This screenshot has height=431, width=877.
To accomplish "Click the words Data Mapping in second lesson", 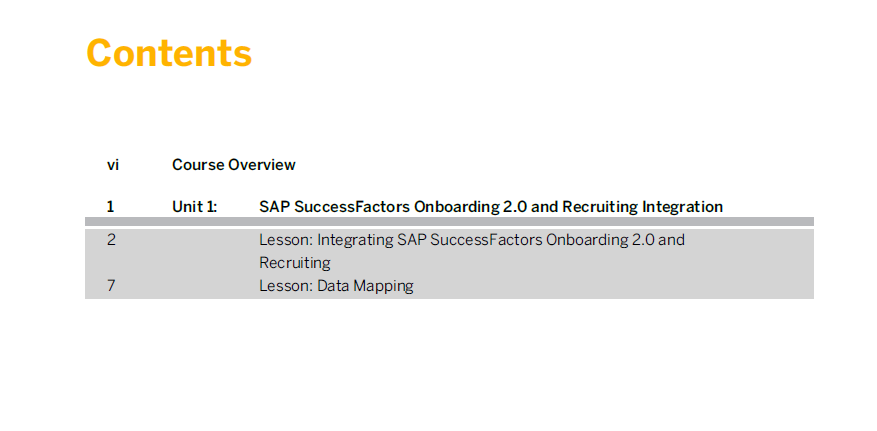I will [365, 286].
